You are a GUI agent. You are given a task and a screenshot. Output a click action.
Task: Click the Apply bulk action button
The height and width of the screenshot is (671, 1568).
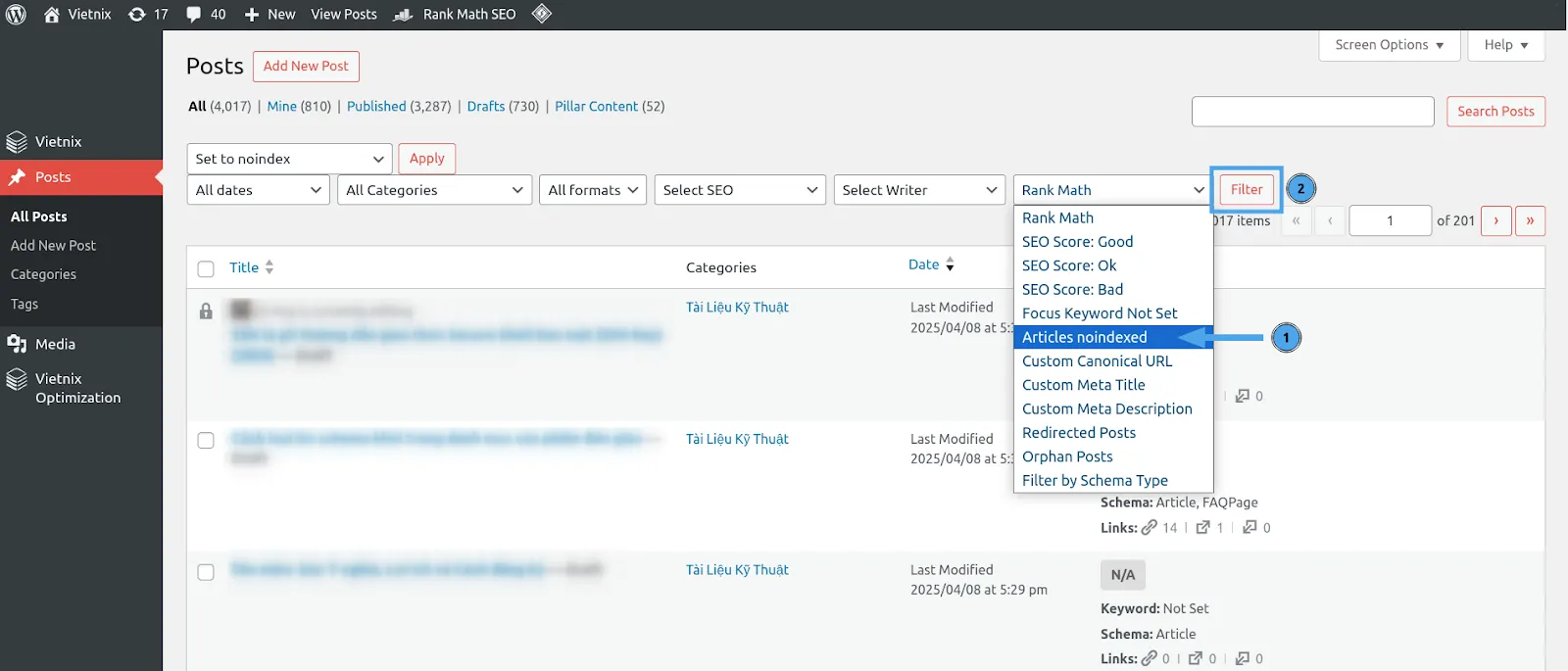click(427, 159)
